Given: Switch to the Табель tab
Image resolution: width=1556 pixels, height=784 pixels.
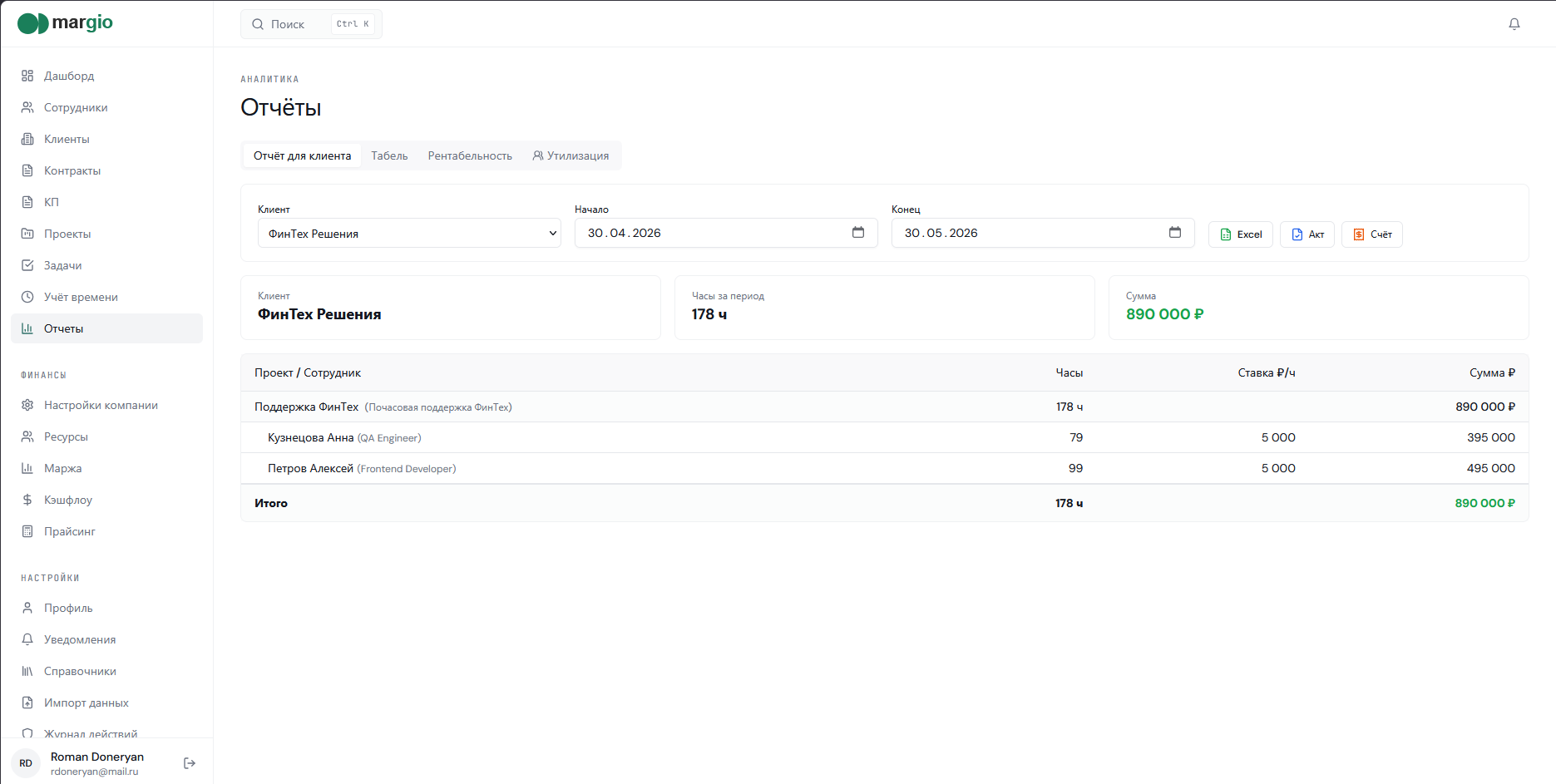Looking at the screenshot, I should (389, 155).
